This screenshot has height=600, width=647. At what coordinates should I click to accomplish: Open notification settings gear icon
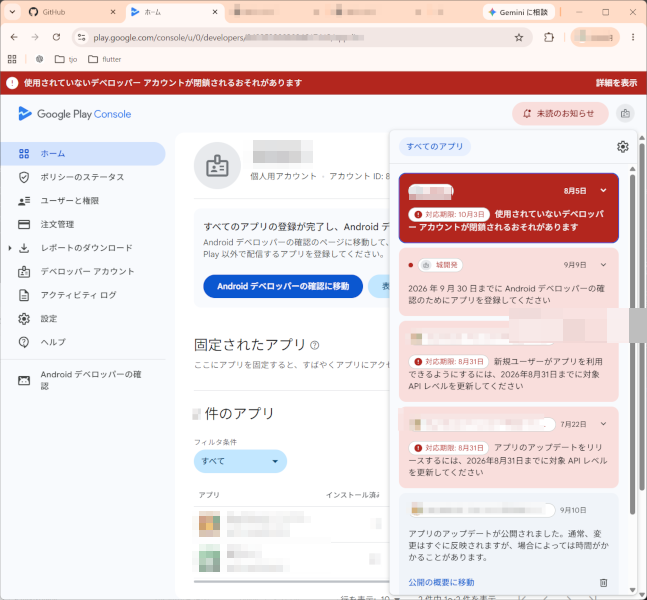622,146
